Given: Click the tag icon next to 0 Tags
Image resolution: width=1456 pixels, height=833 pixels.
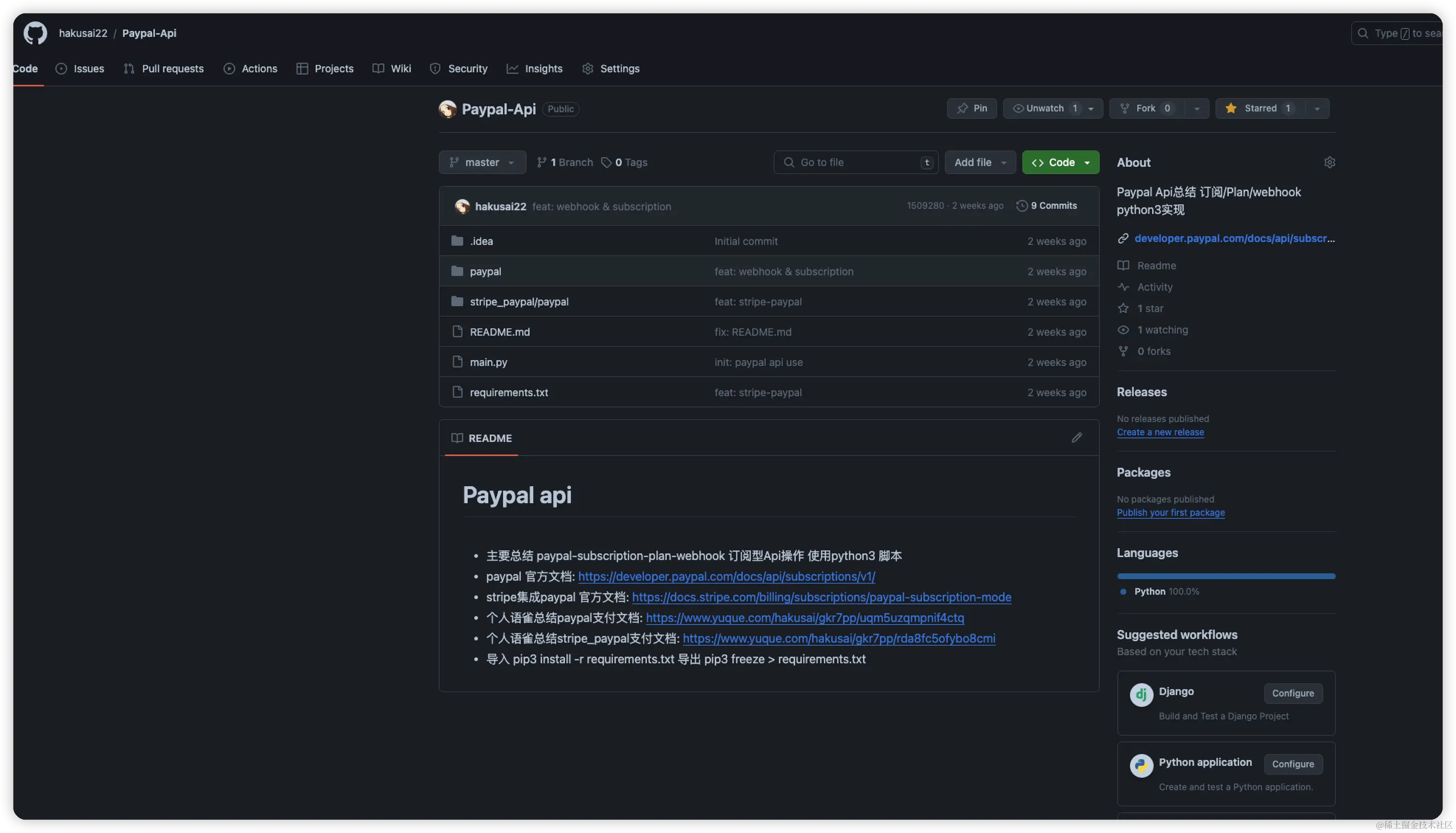Looking at the screenshot, I should tap(606, 162).
